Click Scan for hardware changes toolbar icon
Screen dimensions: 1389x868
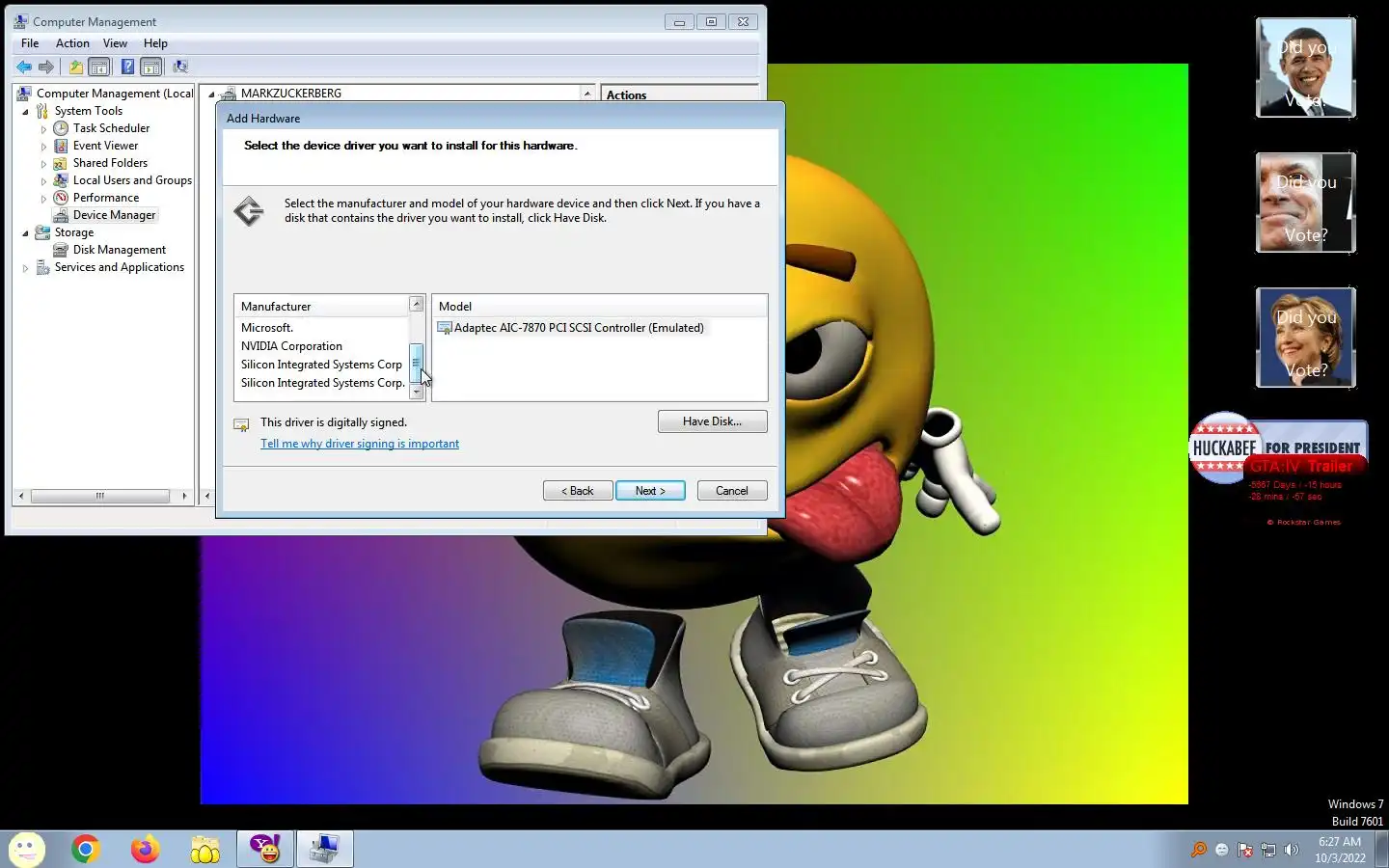coord(180,67)
